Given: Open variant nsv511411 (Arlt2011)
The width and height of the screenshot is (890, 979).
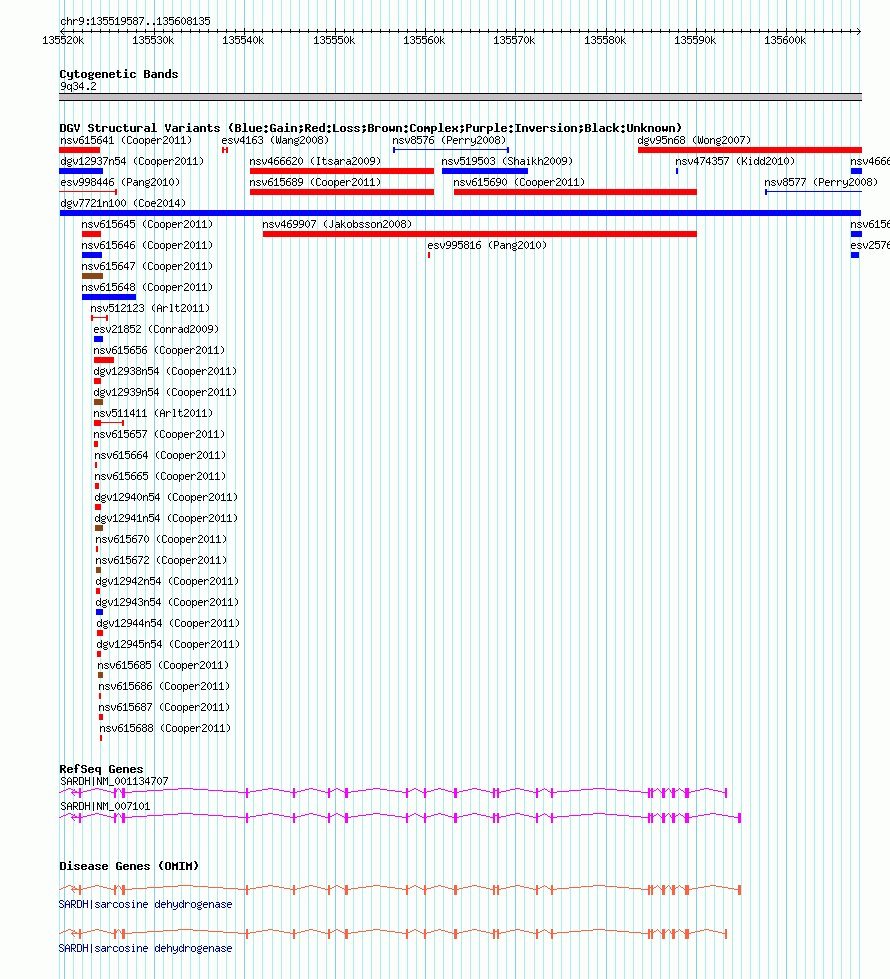Looking at the screenshot, I should pyautogui.click(x=153, y=413).
